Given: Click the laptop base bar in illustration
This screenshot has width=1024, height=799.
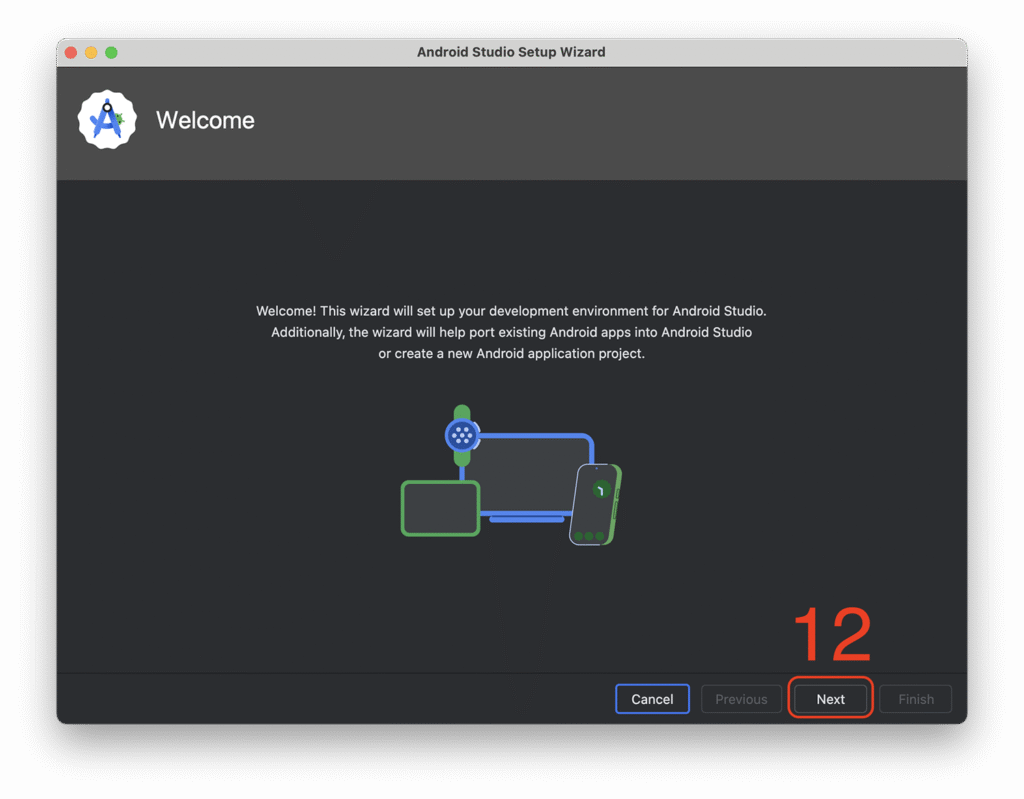Looking at the screenshot, I should pos(527,519).
